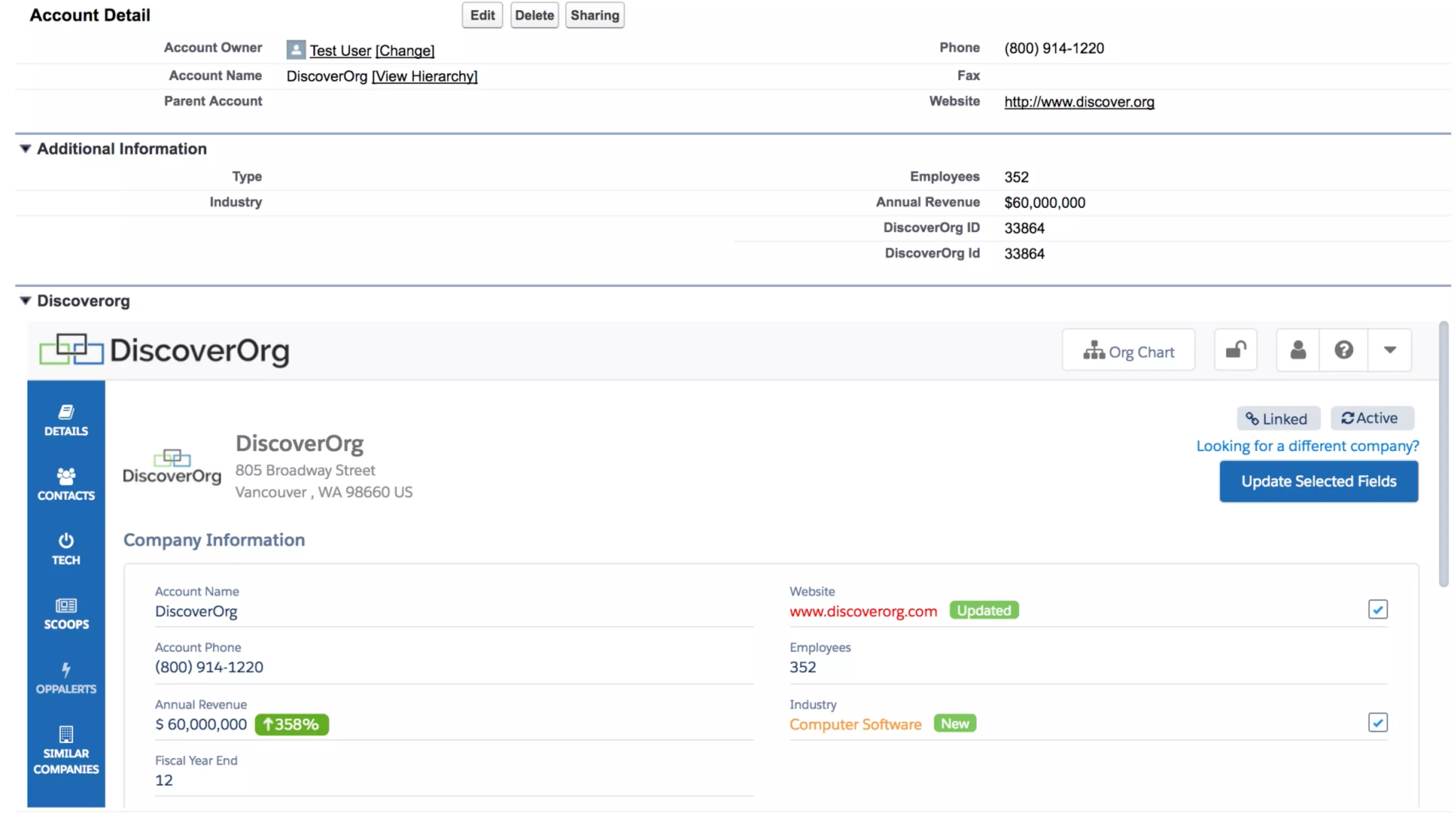Click the unlock padlock icon button

[x=1236, y=350]
